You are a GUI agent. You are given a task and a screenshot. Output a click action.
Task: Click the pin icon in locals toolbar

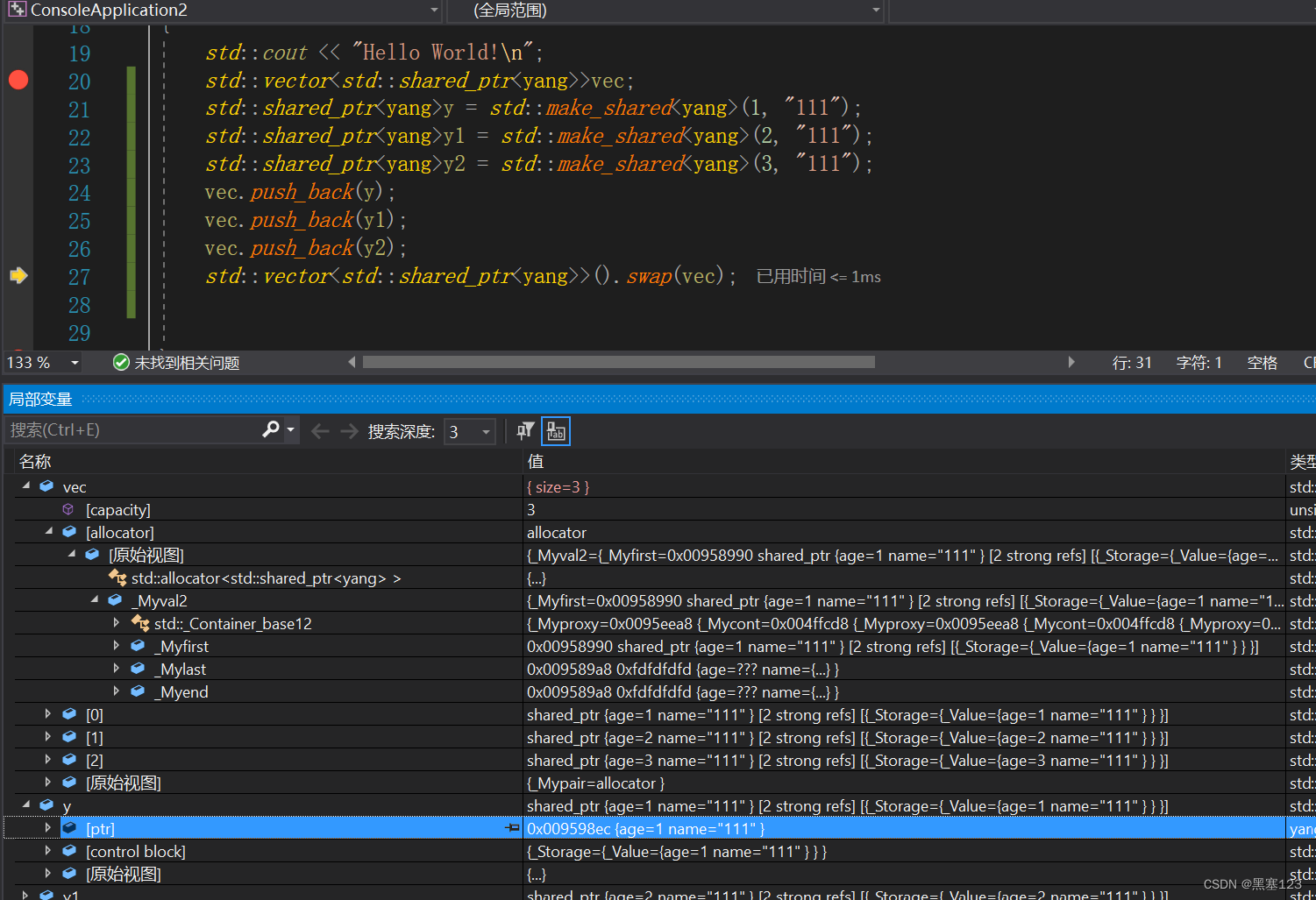(x=525, y=430)
